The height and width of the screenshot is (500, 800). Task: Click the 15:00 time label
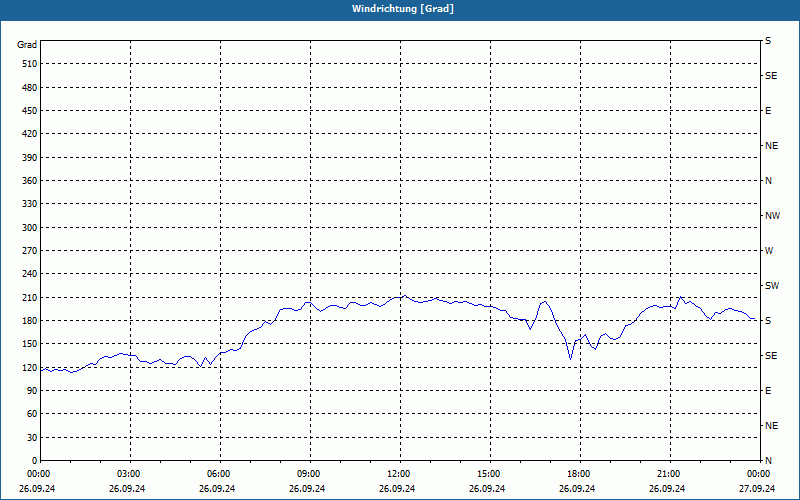489,474
